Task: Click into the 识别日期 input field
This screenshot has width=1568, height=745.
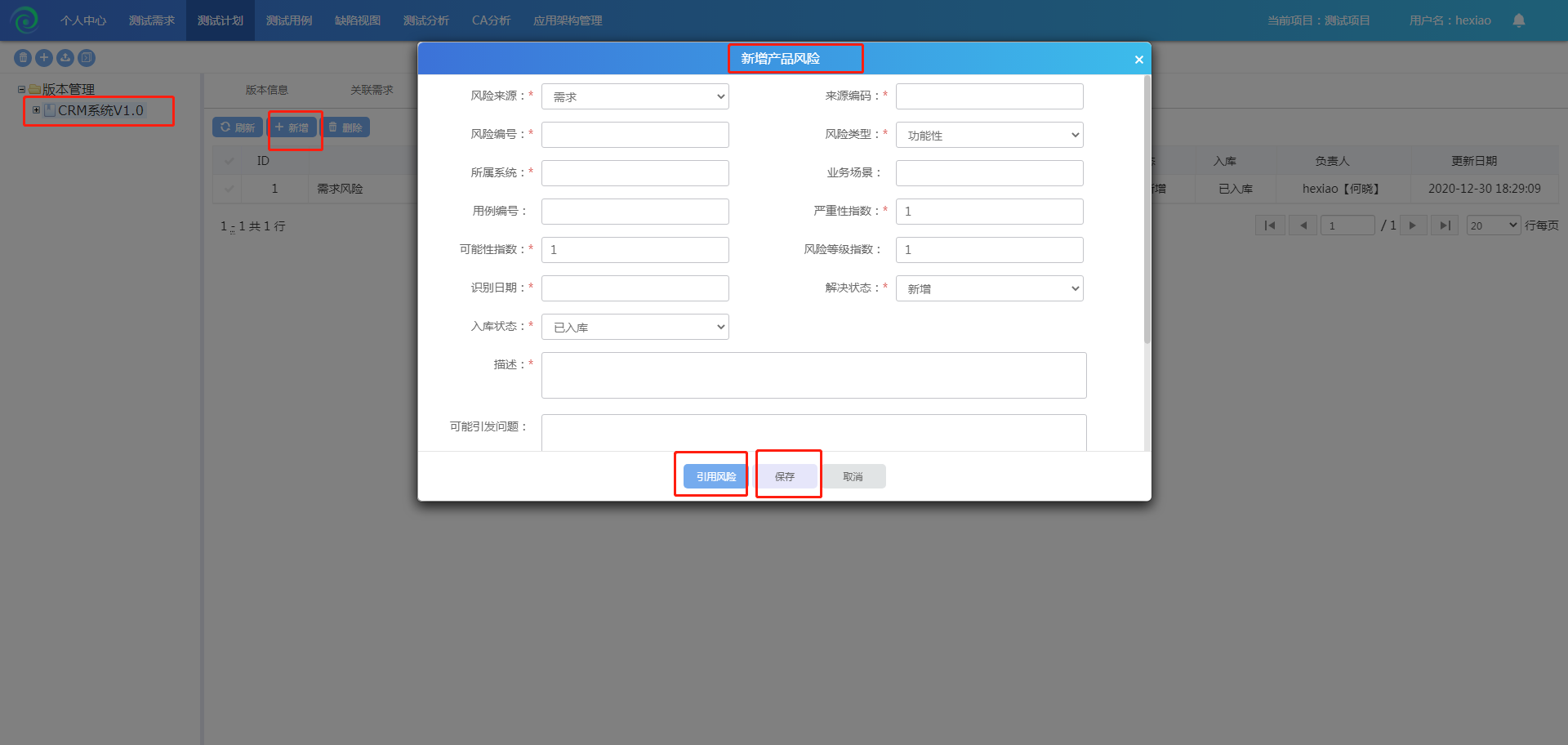Action: (635, 288)
